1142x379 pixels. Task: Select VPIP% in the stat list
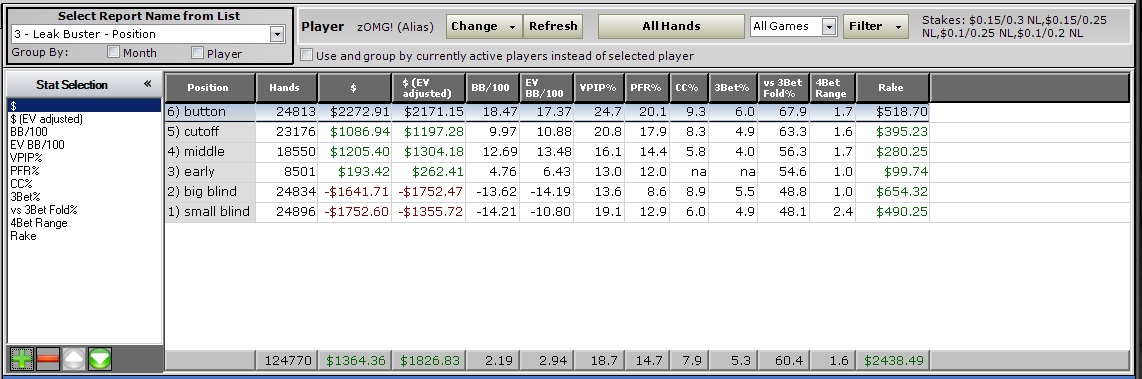[25, 157]
